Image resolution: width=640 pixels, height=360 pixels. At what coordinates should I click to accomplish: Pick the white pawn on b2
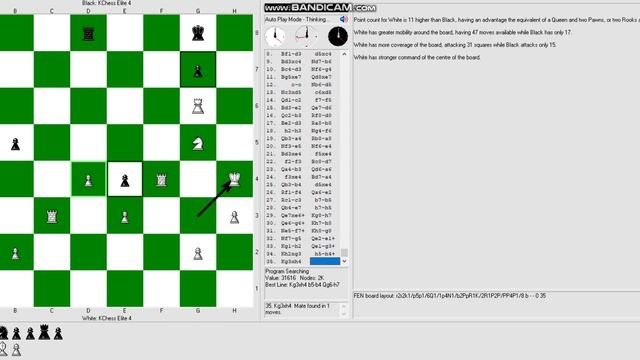pyautogui.click(x=15, y=253)
